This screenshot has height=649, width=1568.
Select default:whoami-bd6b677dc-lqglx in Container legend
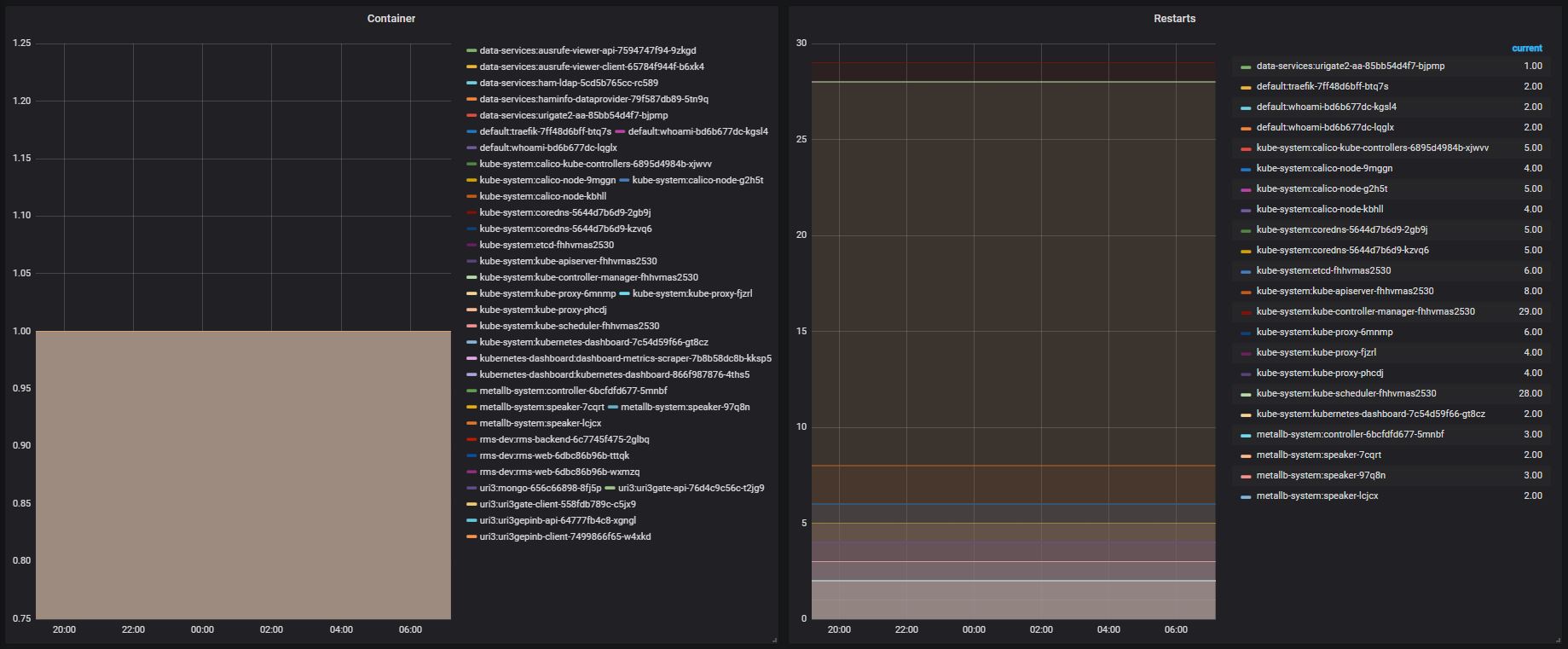(x=548, y=148)
